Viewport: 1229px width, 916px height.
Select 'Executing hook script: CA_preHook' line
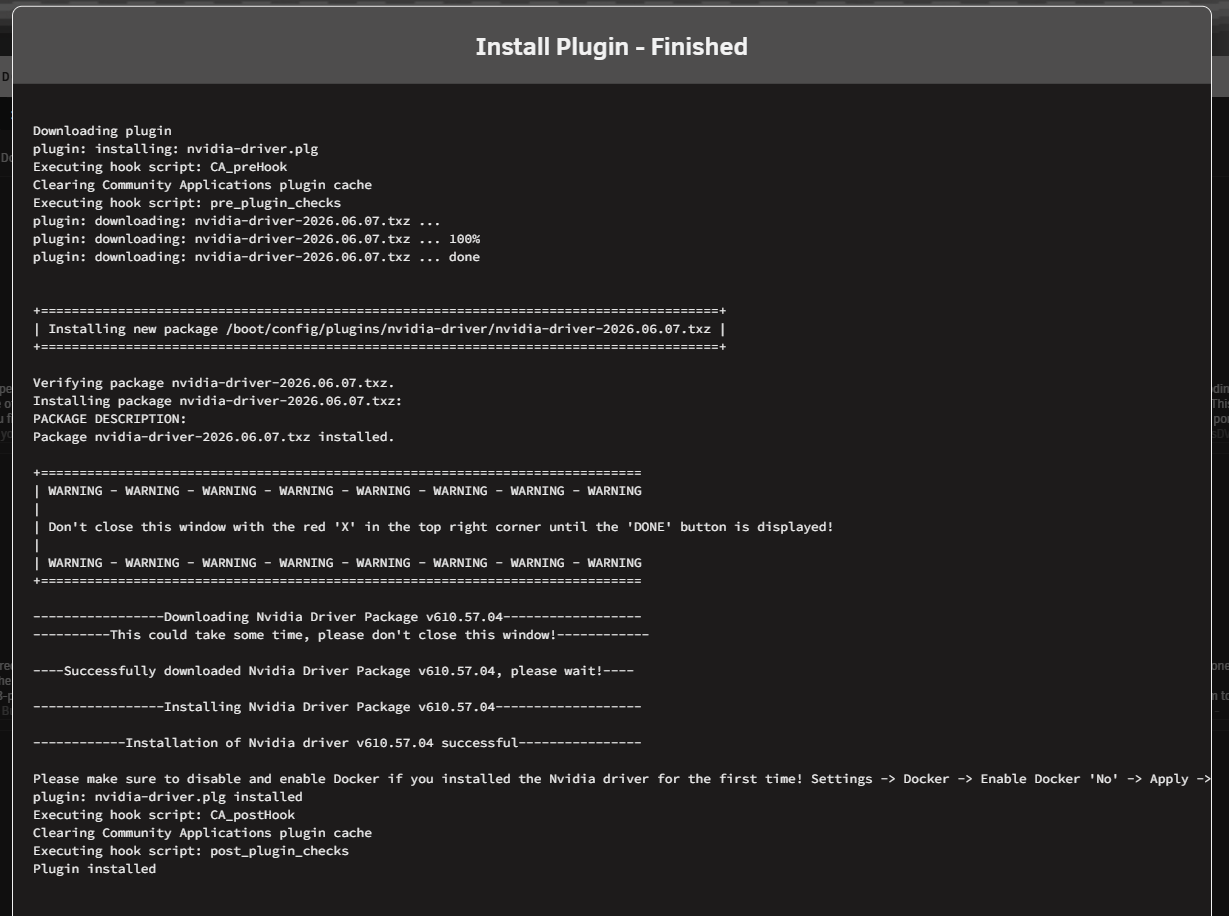point(160,167)
